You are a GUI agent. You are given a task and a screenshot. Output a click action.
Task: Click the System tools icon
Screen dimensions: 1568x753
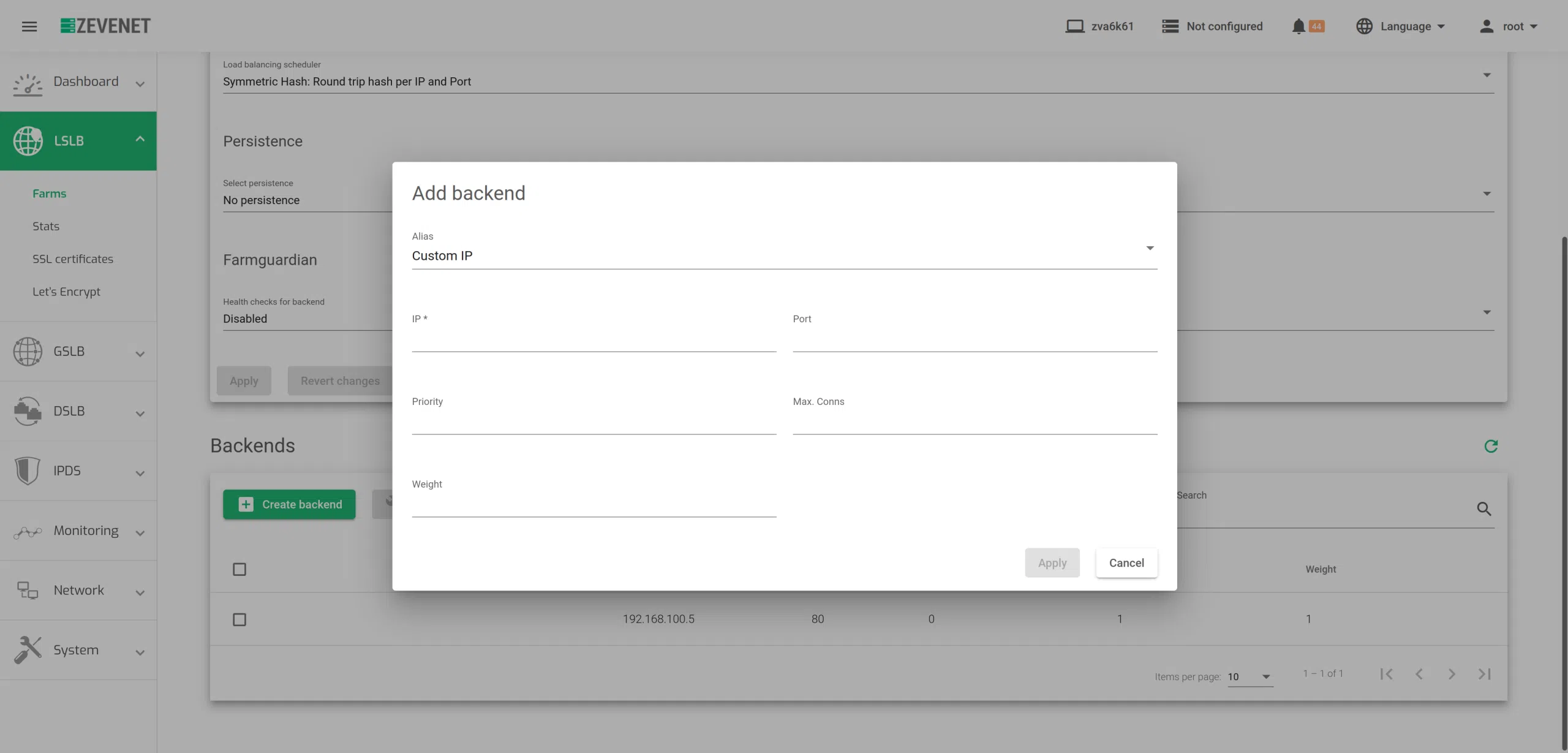click(28, 649)
